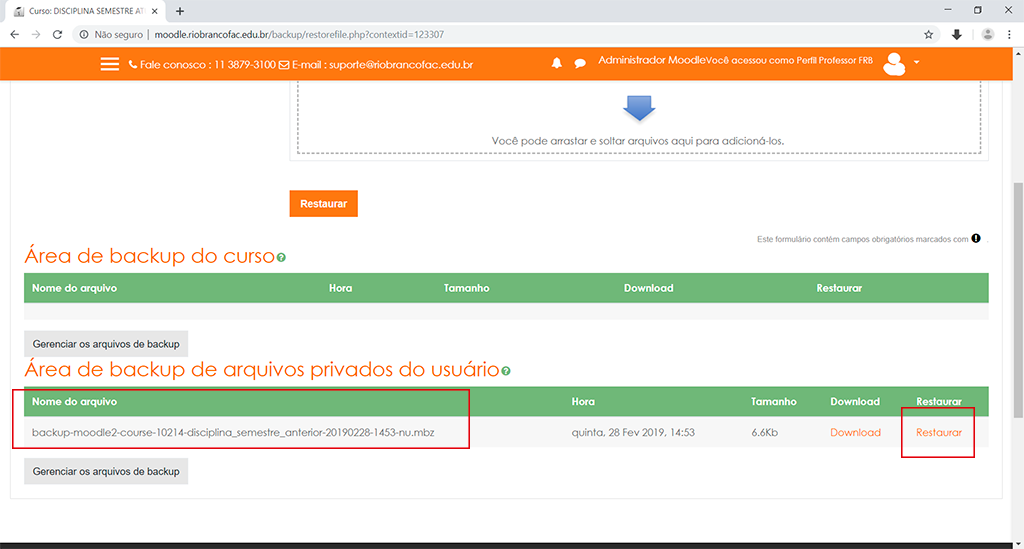
Task: Open the browser downloads icon
Action: pyautogui.click(x=957, y=35)
